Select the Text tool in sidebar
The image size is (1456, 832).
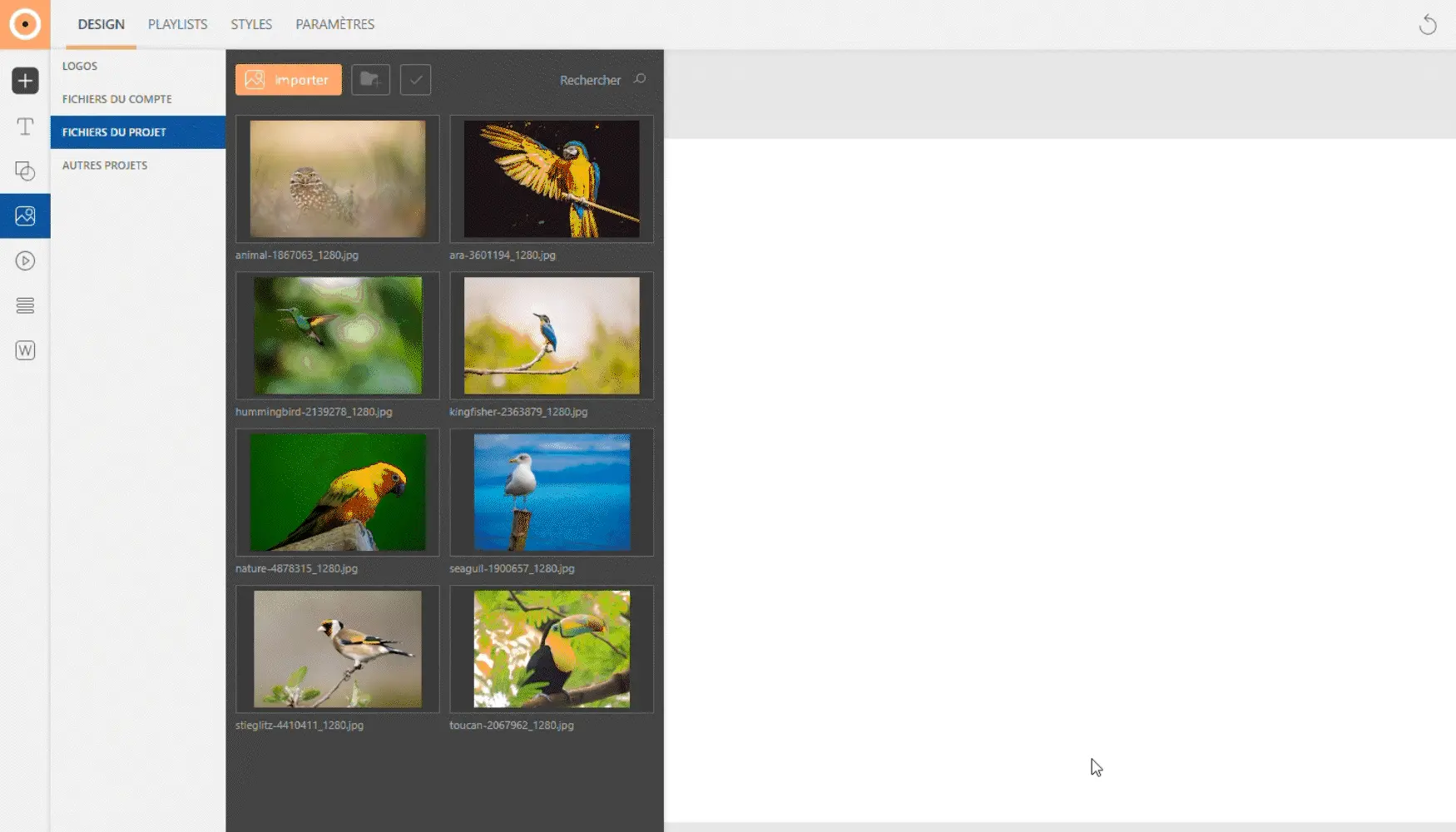pyautogui.click(x=25, y=126)
